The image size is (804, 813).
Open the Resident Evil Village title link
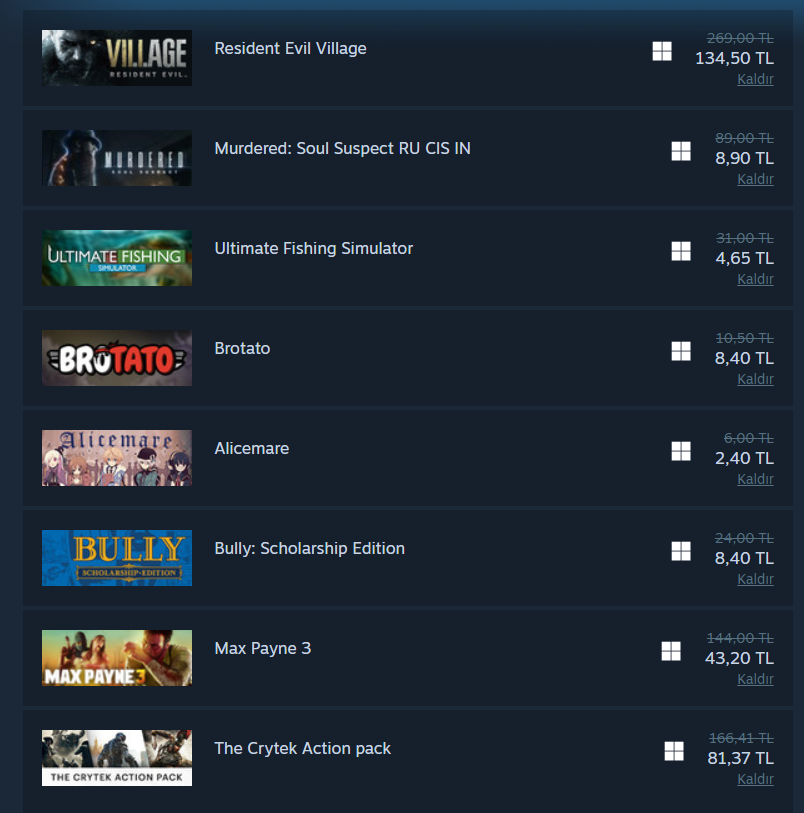[290, 49]
